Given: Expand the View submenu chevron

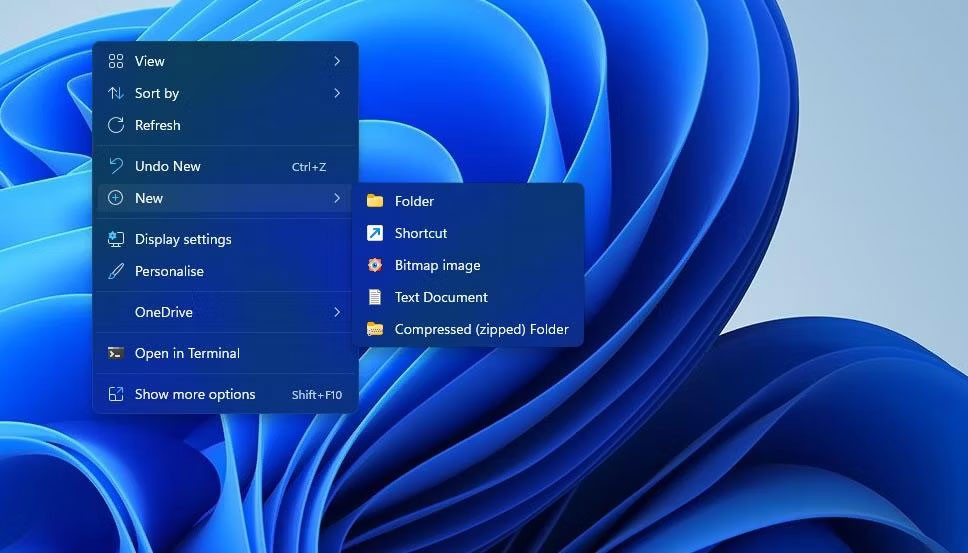Looking at the screenshot, I should click(x=337, y=61).
